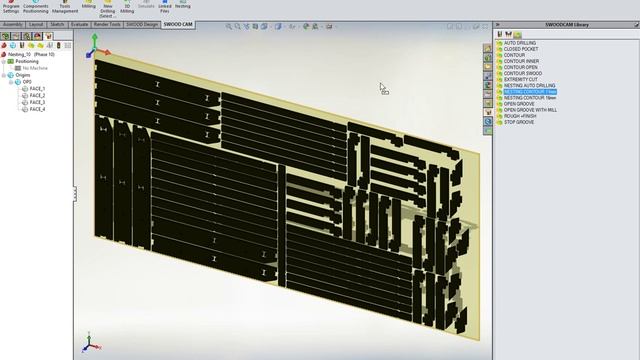Select the CONTOUR library entry
This screenshot has width=640, height=360.
point(514,55)
